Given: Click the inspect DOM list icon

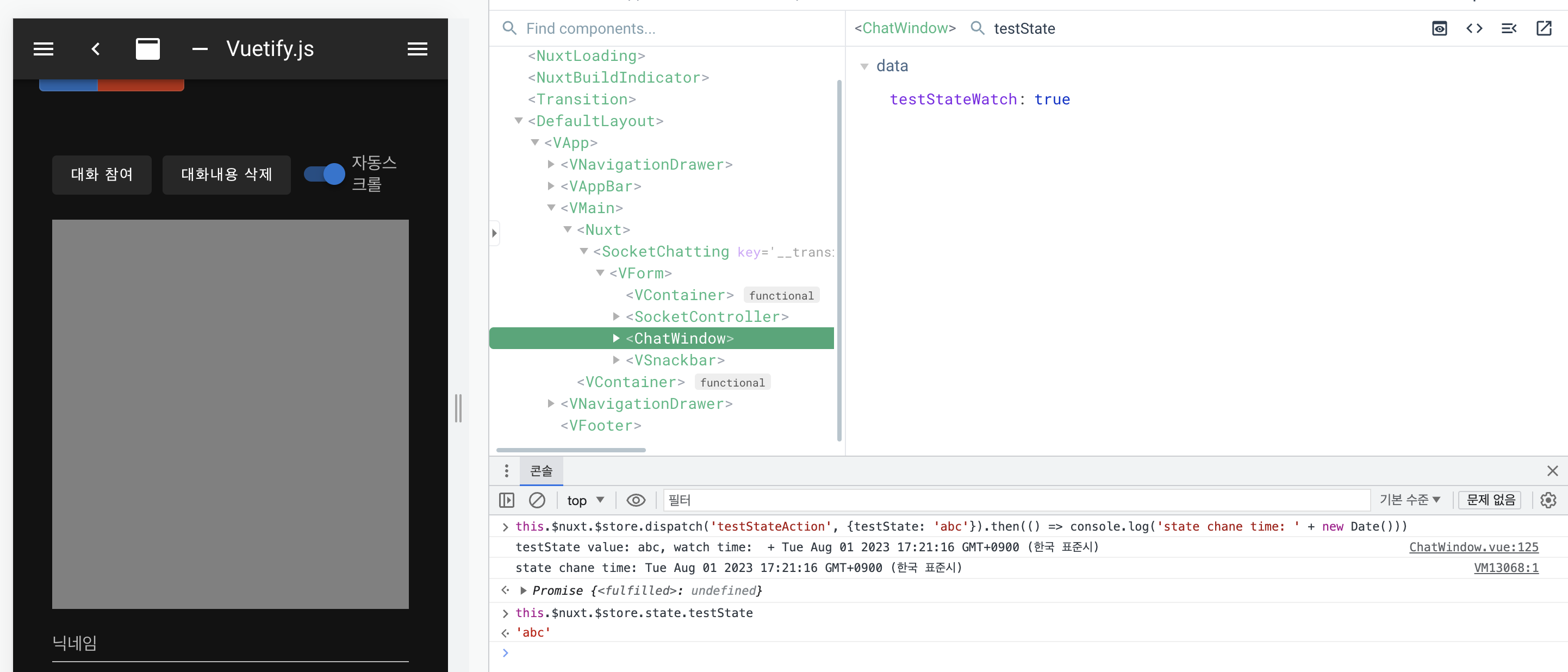Looking at the screenshot, I should click(1509, 28).
